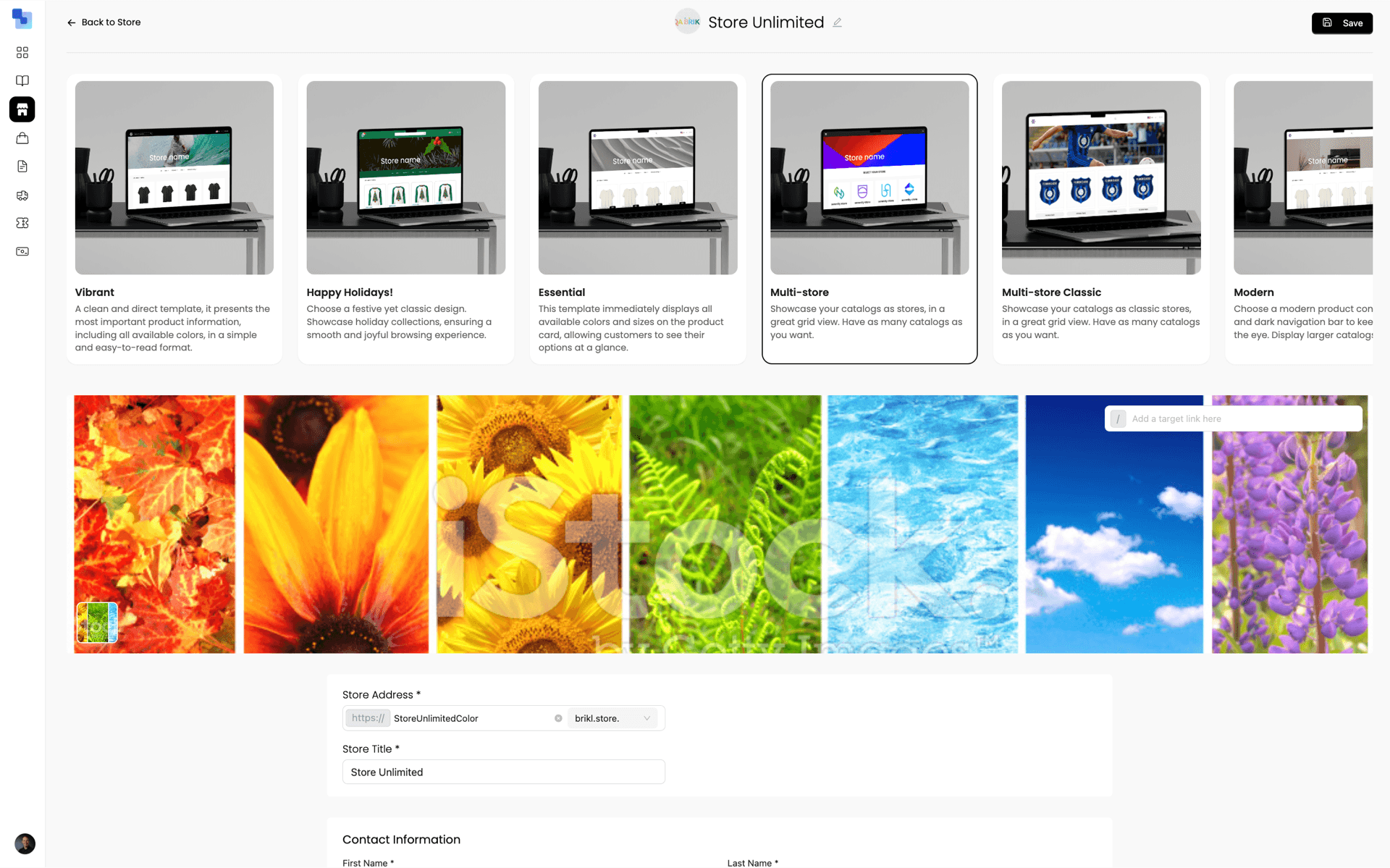Open the dashboard grid icon in sidebar

[x=22, y=52]
